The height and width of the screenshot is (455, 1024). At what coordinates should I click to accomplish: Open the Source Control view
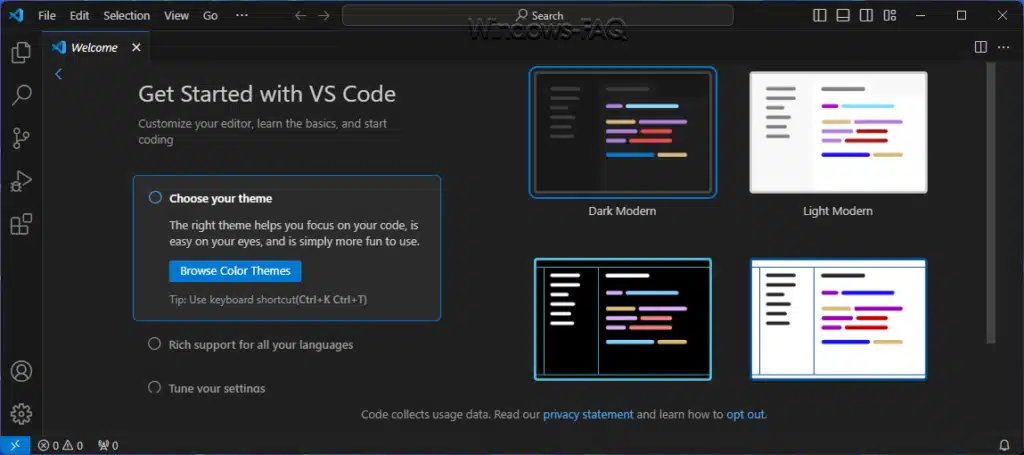click(21, 138)
